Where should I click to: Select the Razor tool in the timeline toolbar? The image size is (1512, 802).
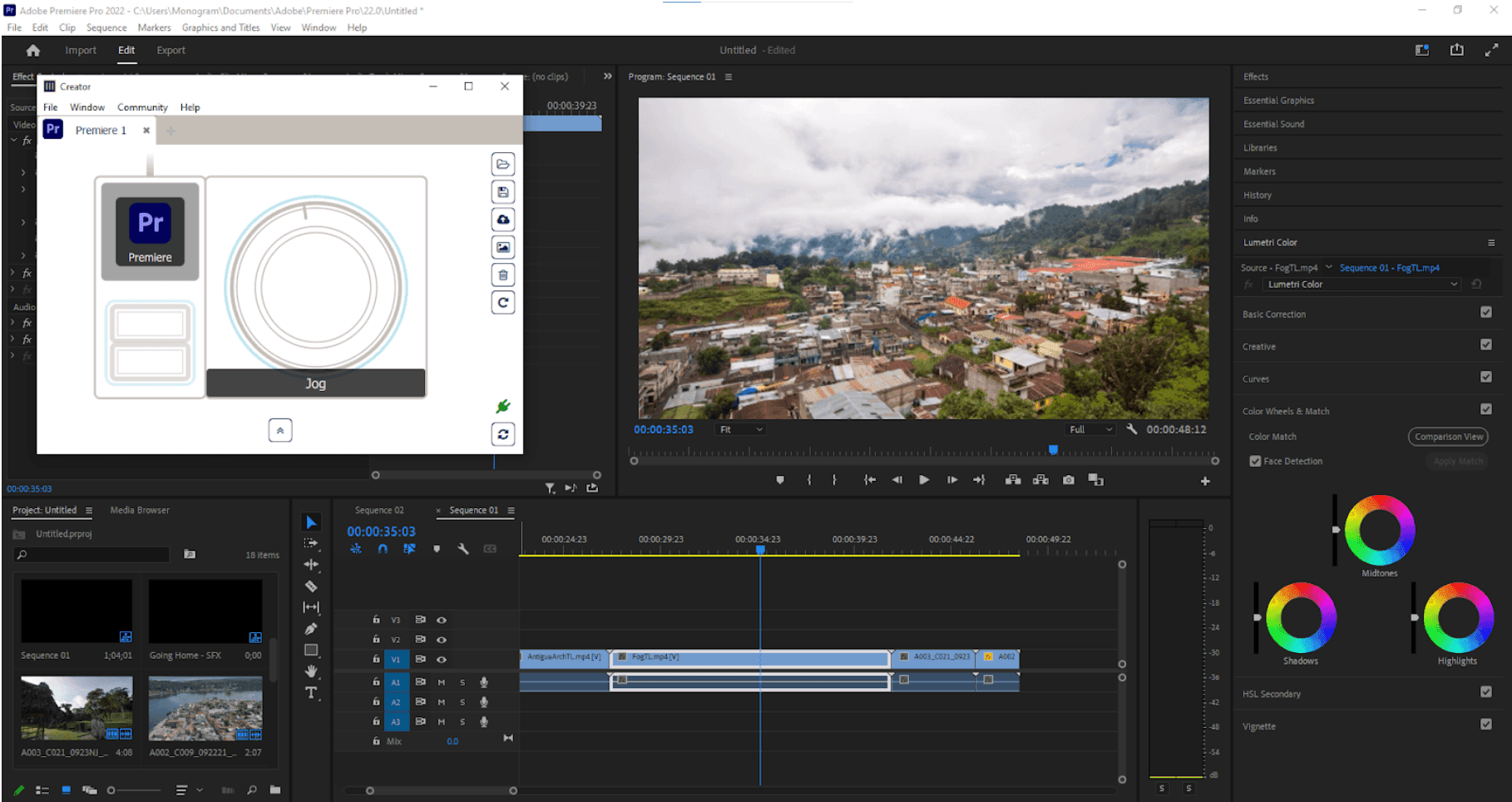[312, 587]
